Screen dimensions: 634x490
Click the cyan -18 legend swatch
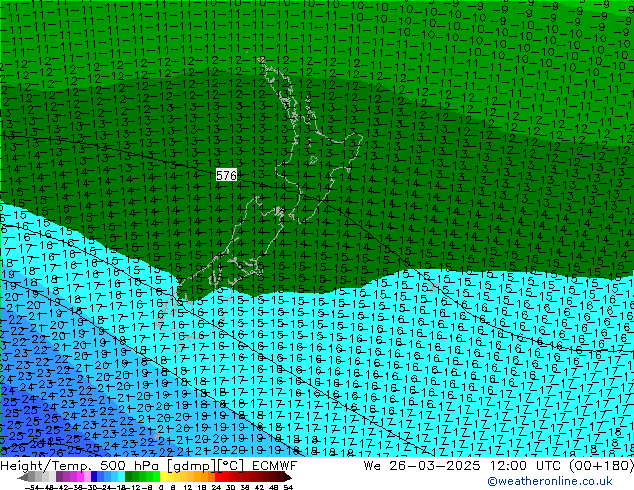(x=122, y=477)
